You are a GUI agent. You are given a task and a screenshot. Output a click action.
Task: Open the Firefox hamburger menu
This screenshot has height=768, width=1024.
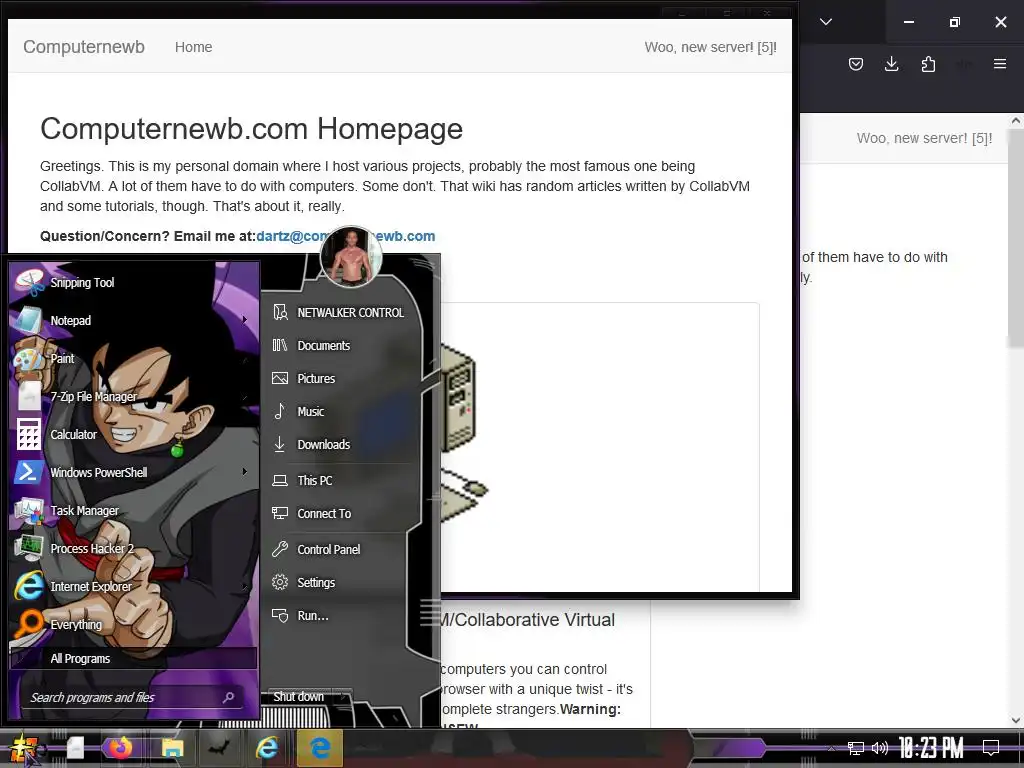pyautogui.click(x=1000, y=64)
